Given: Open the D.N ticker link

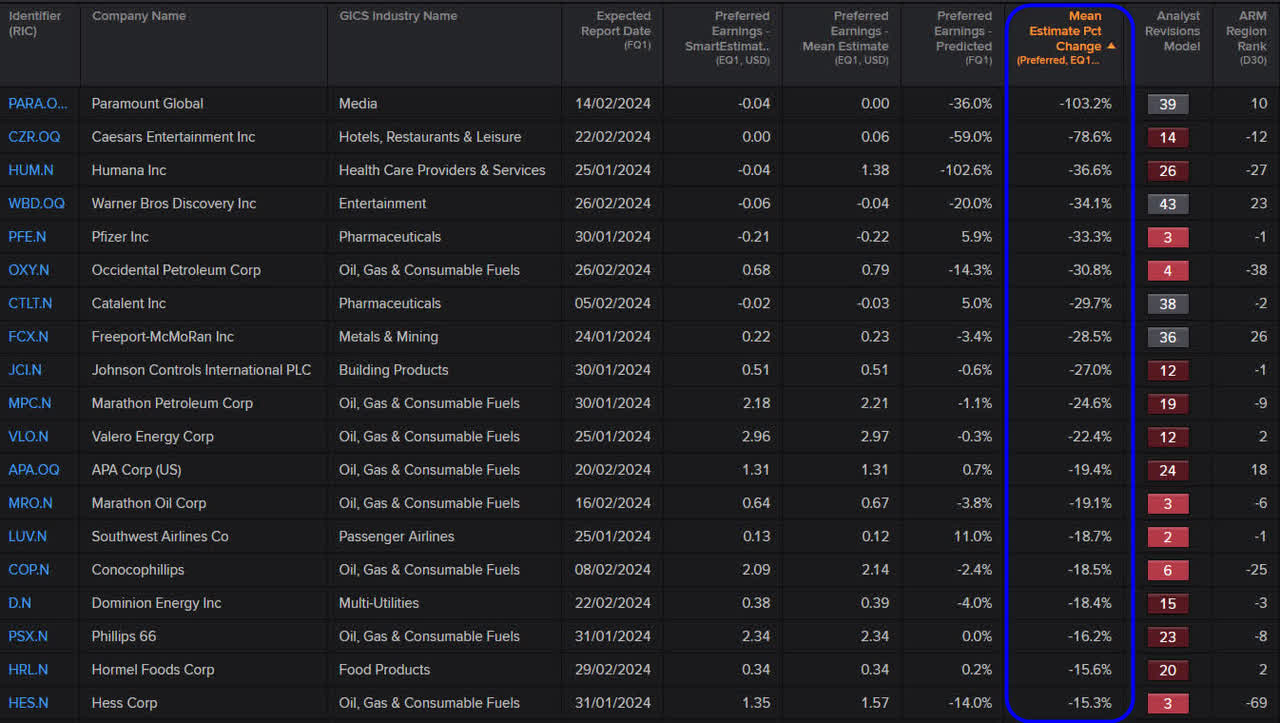Looking at the screenshot, I should pyautogui.click(x=19, y=603).
